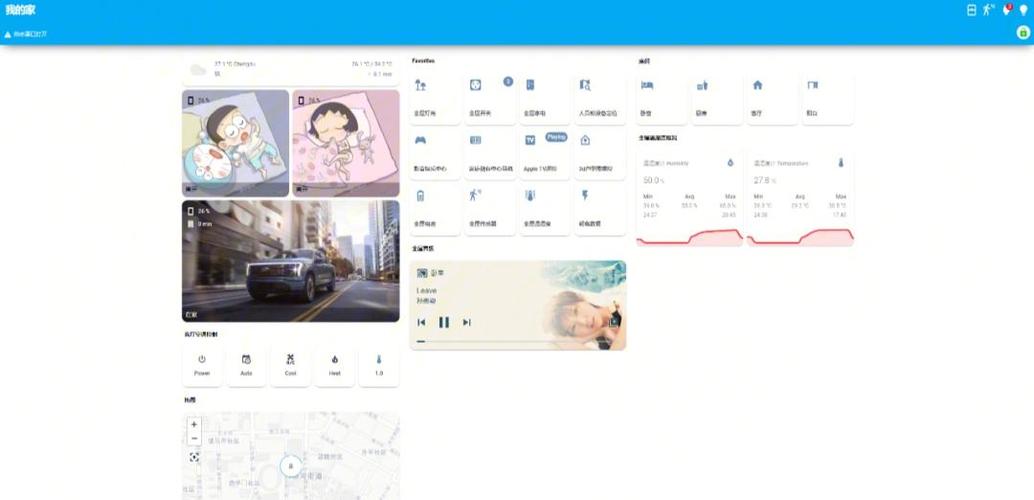1034x500 pixels.
Task: Open the whole-house battery levels card
Action: coord(435,210)
